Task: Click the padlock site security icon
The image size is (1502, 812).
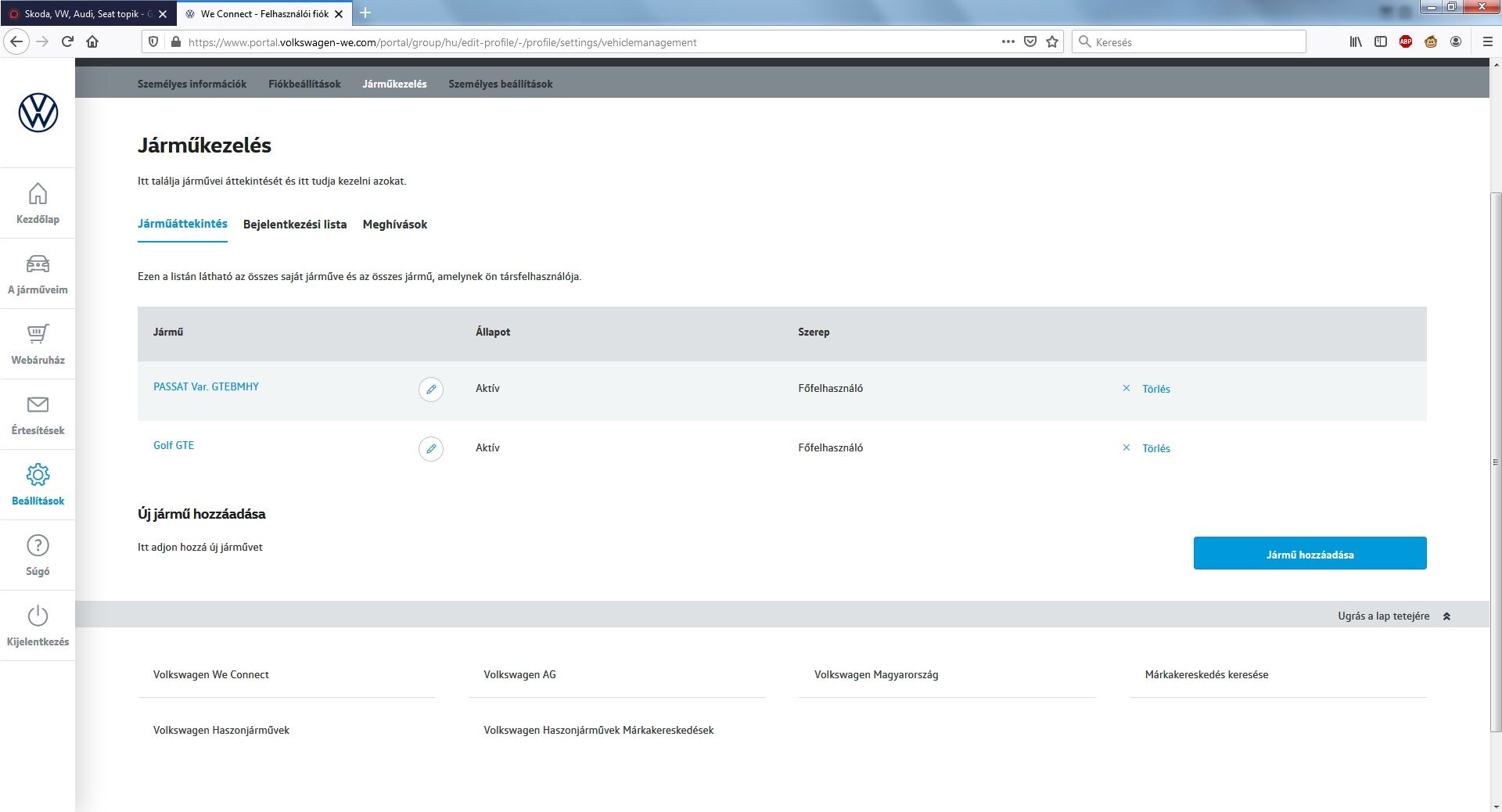Action: pos(175,41)
